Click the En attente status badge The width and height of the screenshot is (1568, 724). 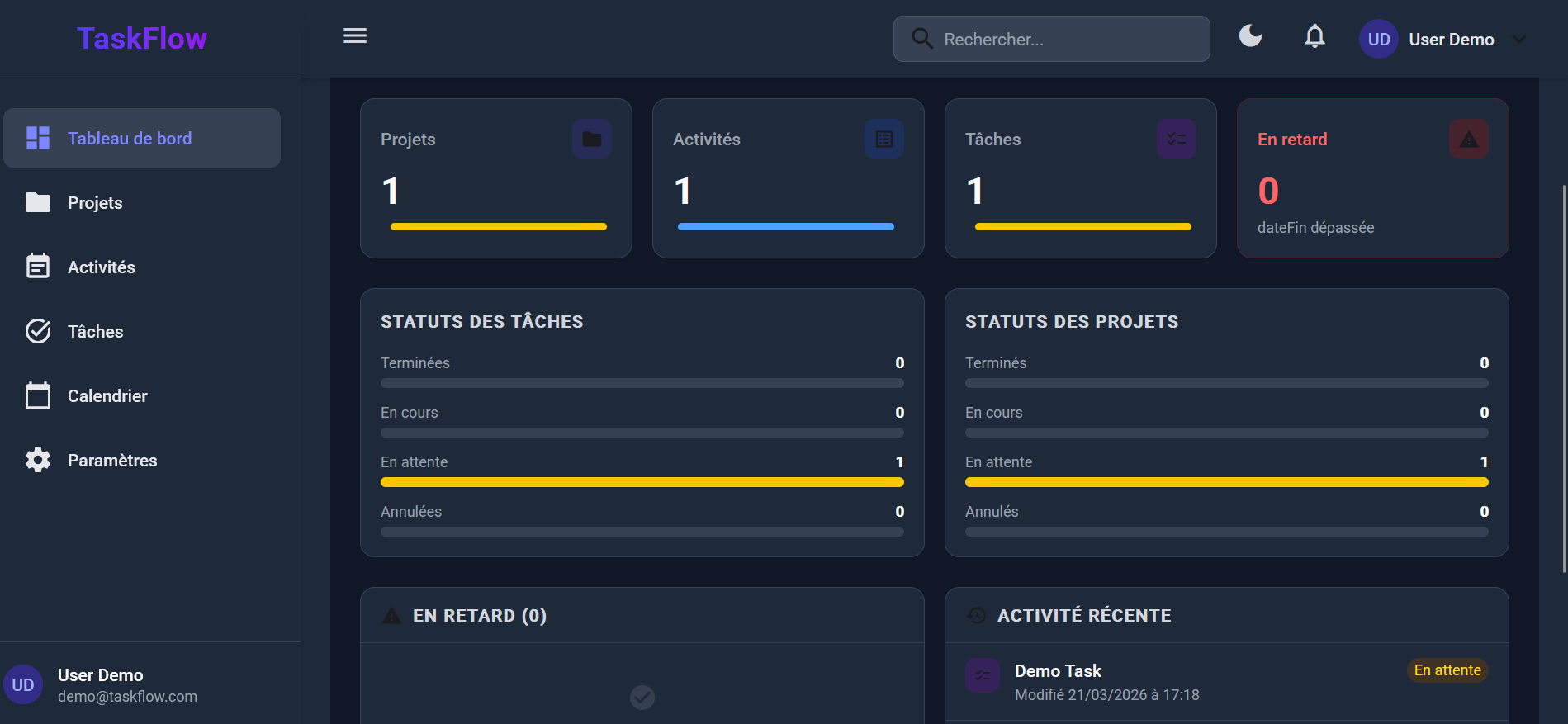[x=1447, y=670]
